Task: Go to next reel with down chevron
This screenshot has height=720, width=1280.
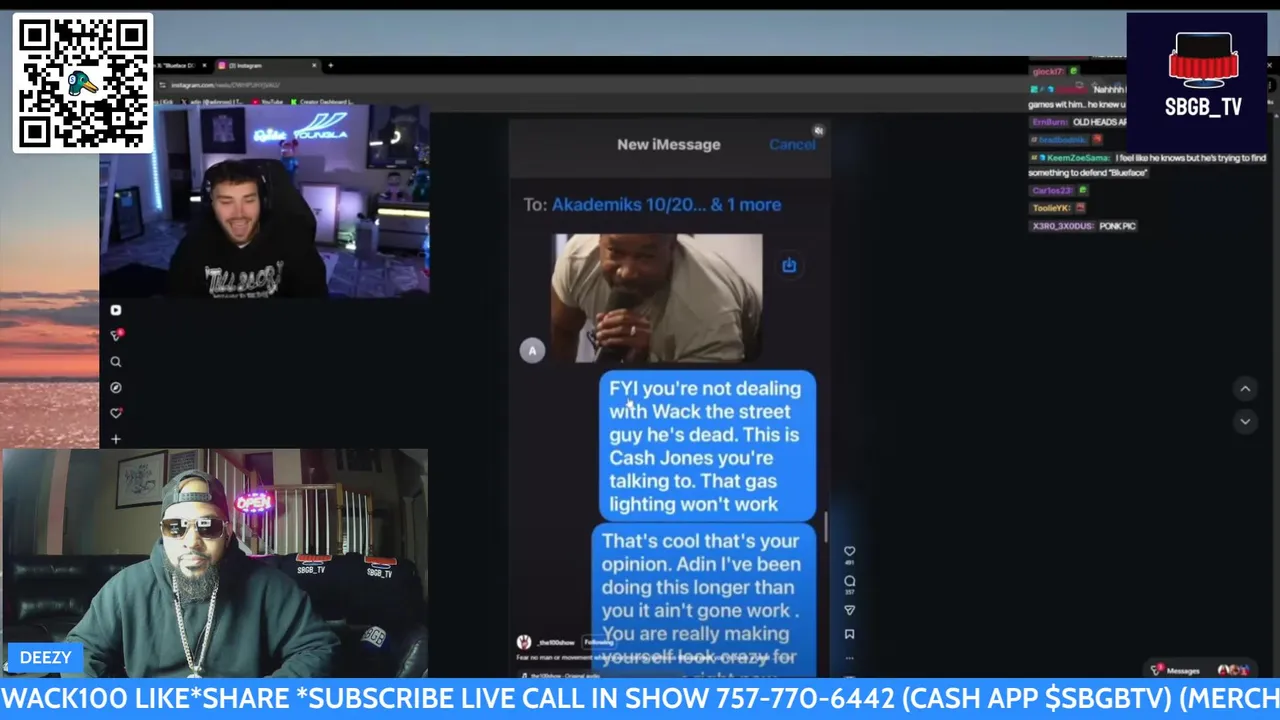Action: pyautogui.click(x=1245, y=422)
